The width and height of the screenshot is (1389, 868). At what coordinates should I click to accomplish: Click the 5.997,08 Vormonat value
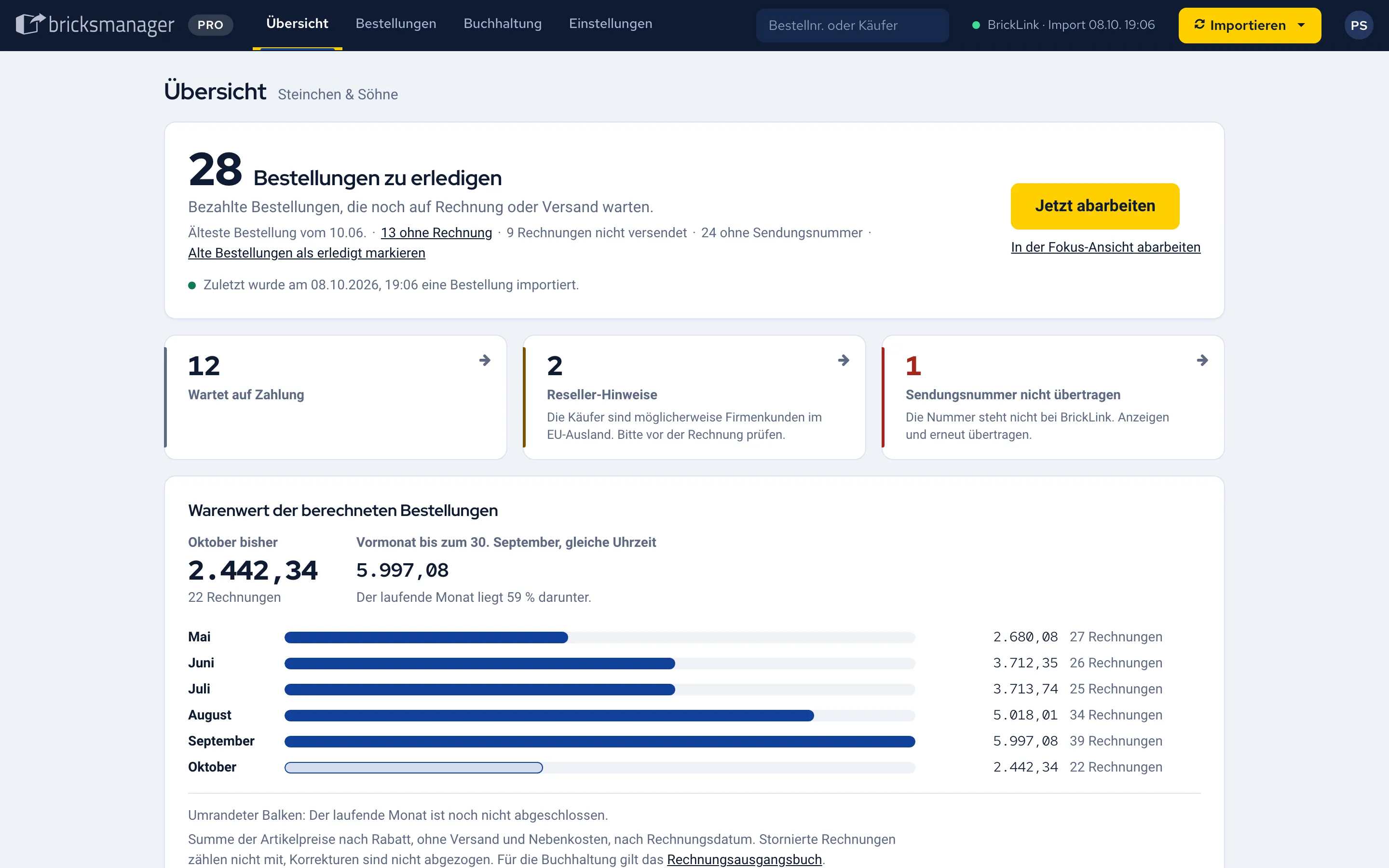point(402,570)
